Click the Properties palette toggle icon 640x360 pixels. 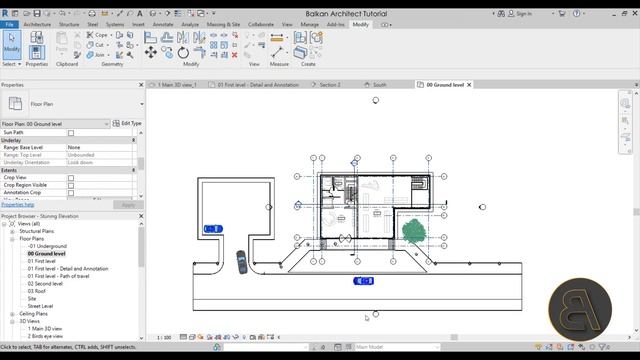[x=37, y=53]
